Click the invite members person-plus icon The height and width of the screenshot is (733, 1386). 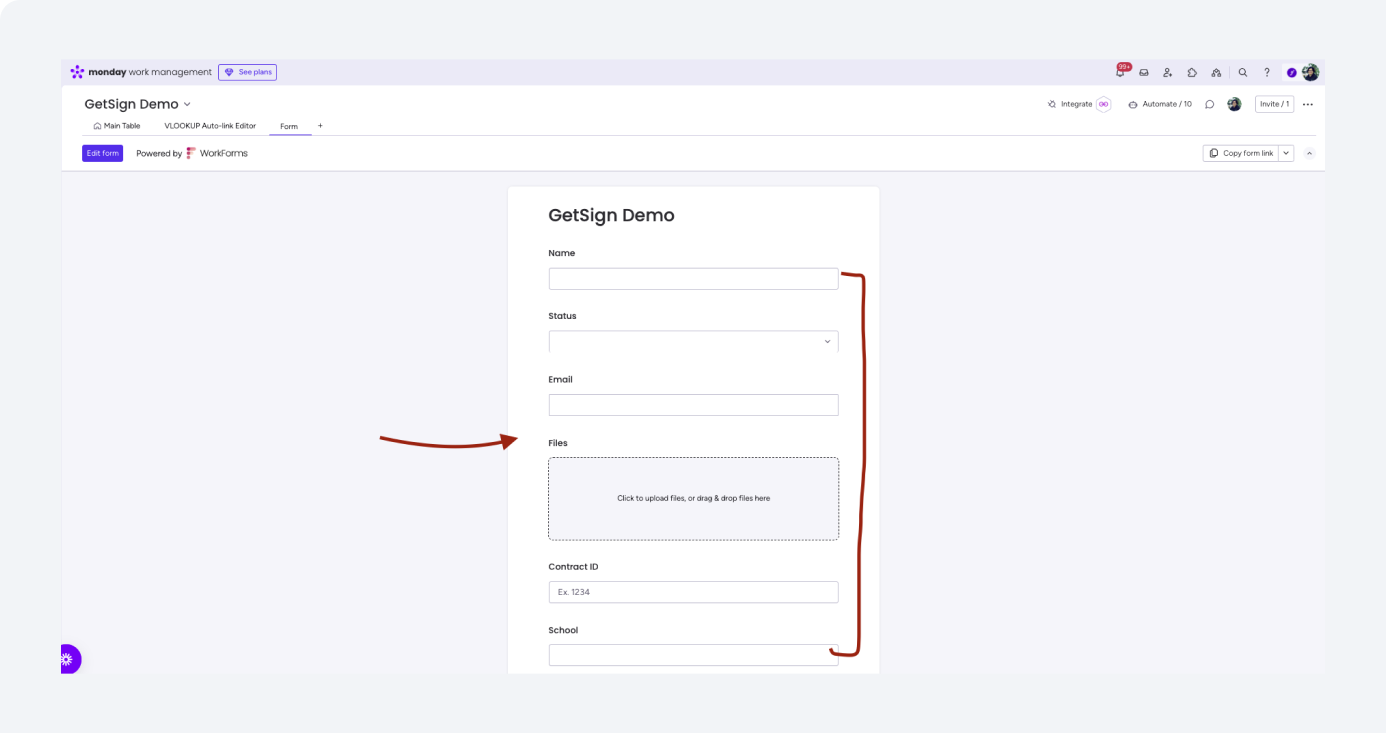pyautogui.click(x=1167, y=72)
